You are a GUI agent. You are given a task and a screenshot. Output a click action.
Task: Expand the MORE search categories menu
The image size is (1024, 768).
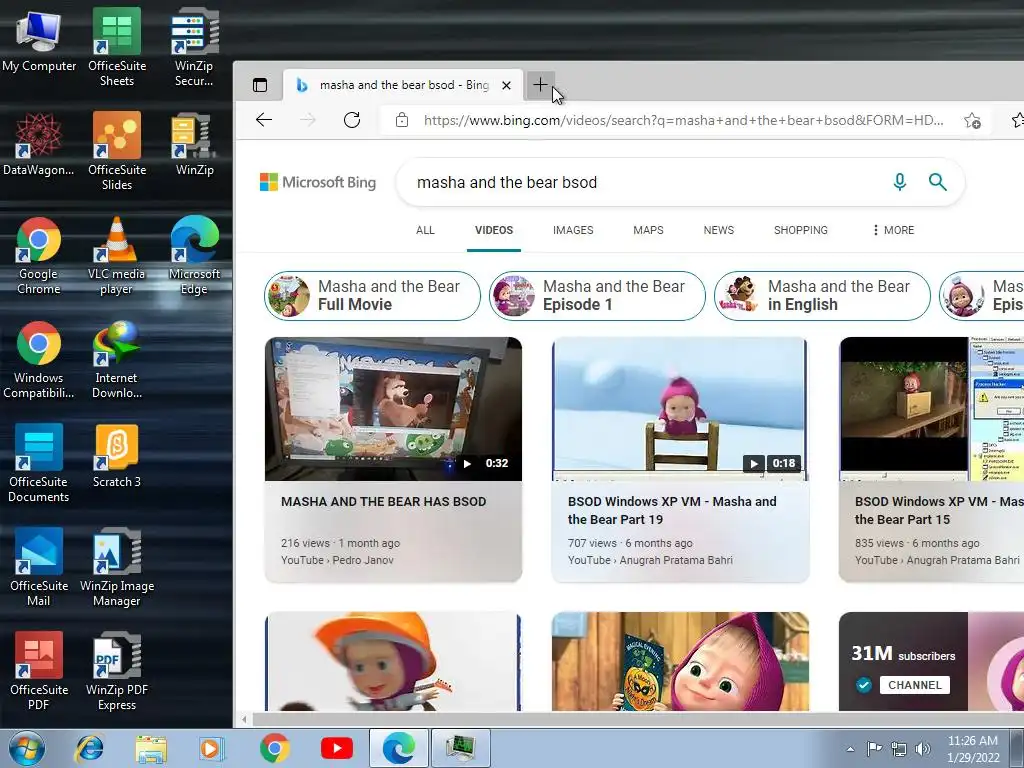[893, 230]
